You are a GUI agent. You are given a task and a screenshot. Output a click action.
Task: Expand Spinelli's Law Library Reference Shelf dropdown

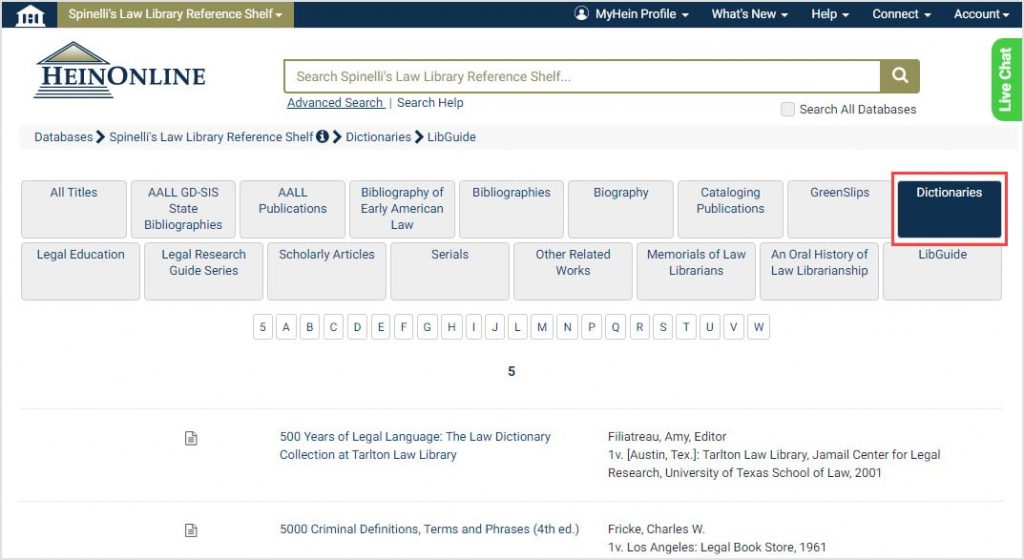click(175, 14)
